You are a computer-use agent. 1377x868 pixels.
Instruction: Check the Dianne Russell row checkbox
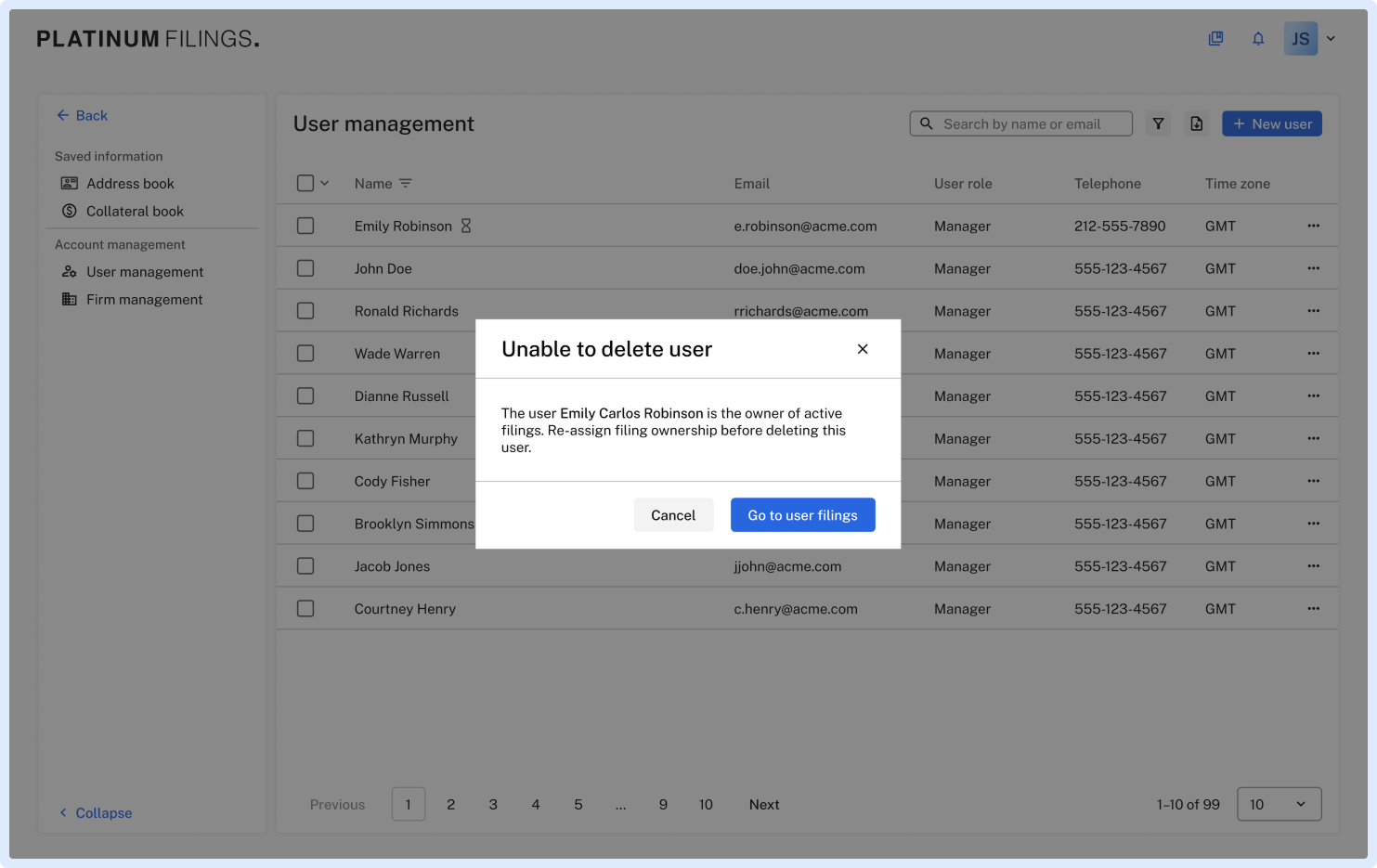click(x=305, y=395)
